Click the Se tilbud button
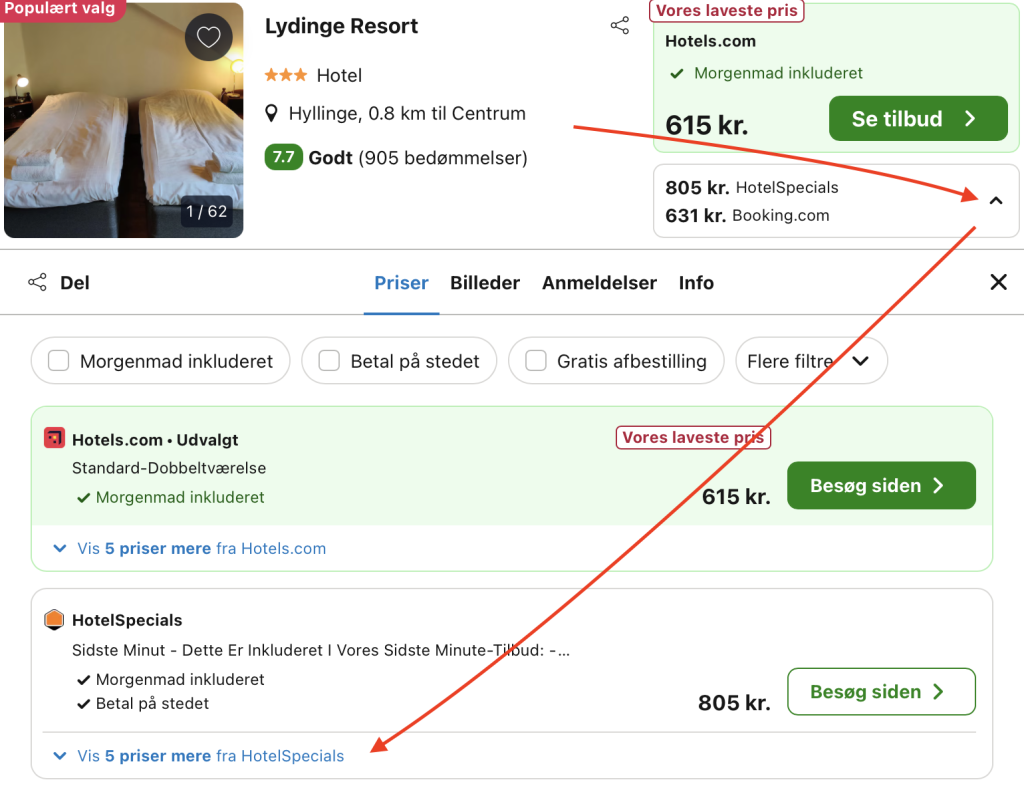The width and height of the screenshot is (1024, 786). (917, 119)
